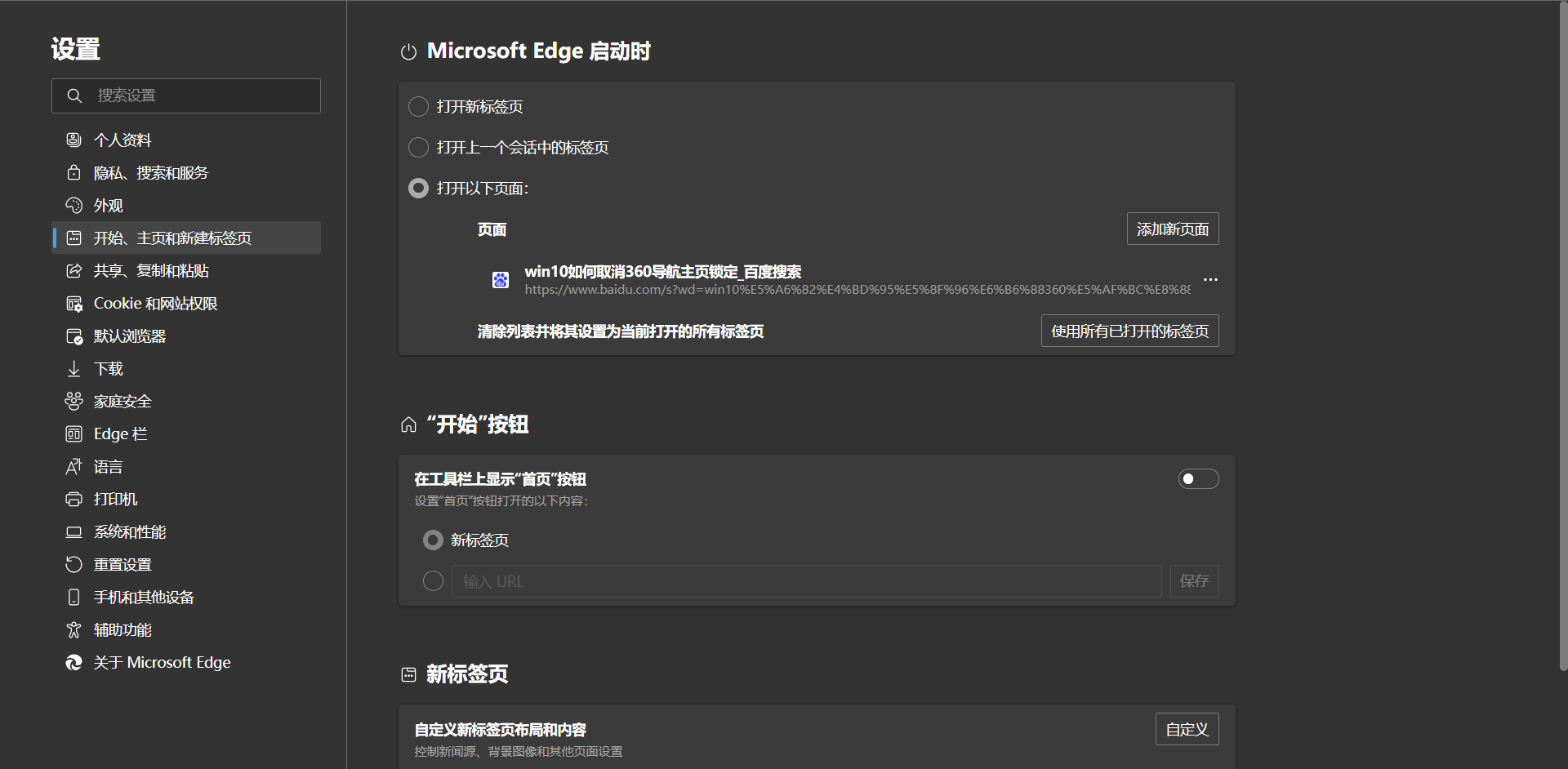Click the 个人资料 profile icon in sidebar
The image size is (1568, 769).
[73, 140]
